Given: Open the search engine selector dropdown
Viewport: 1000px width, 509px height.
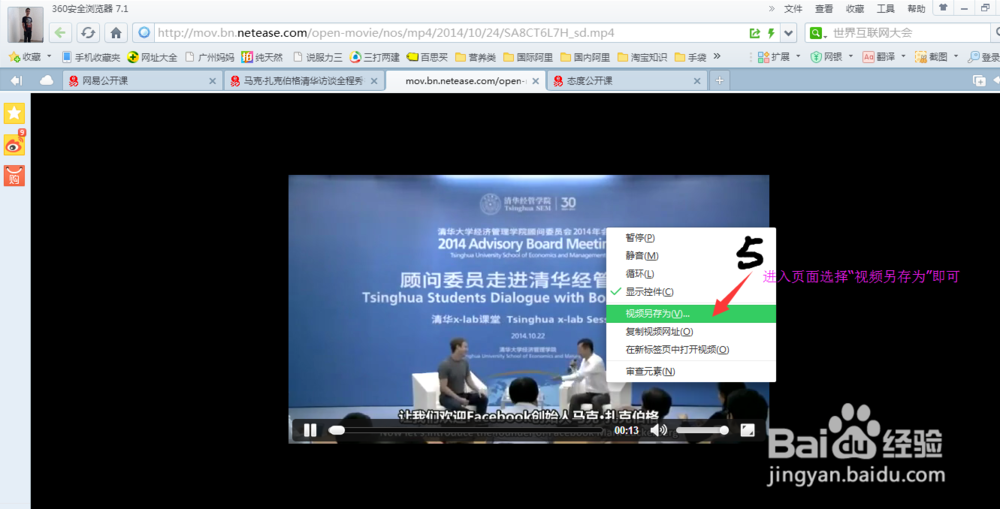Looking at the screenshot, I should click(818, 33).
